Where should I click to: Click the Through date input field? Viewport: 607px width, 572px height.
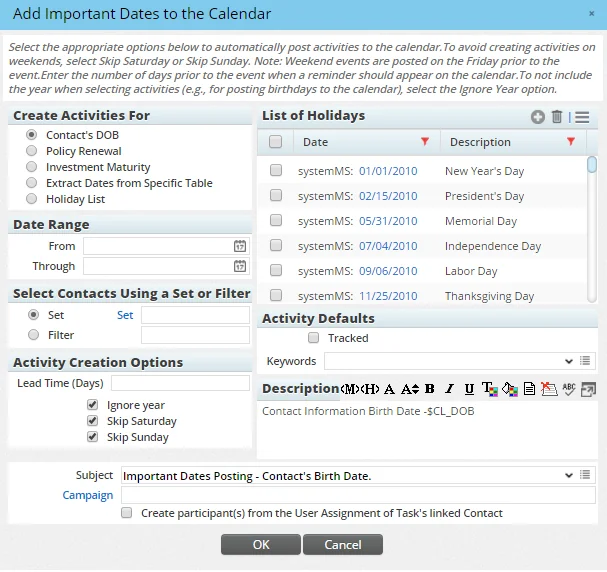coord(166,266)
